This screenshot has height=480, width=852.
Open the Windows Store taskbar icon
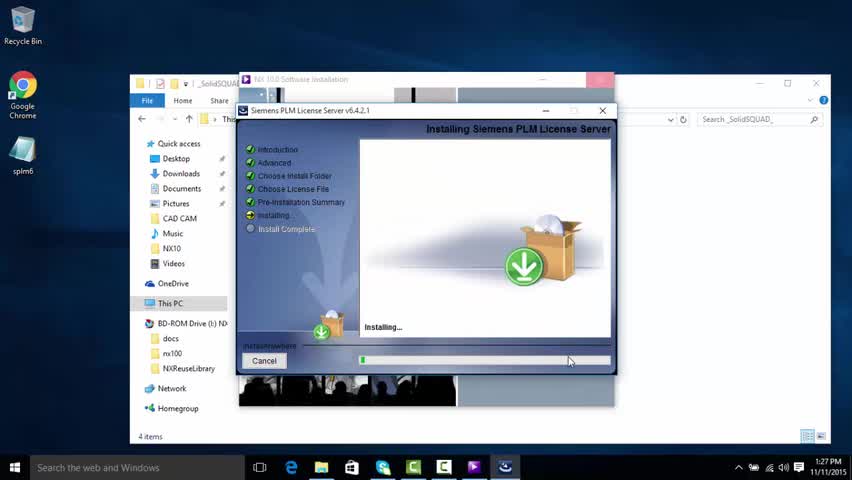(352, 467)
